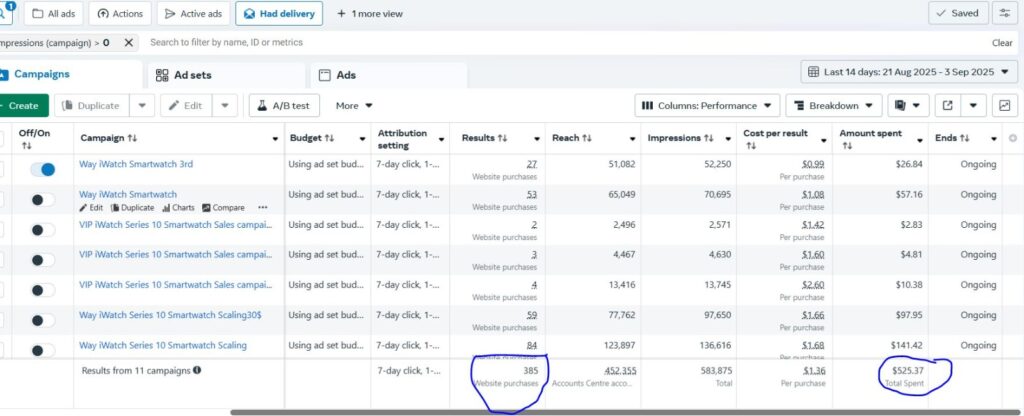The height and width of the screenshot is (416, 1024).
Task: Remove the impressions filter with the X
Action: tap(129, 43)
